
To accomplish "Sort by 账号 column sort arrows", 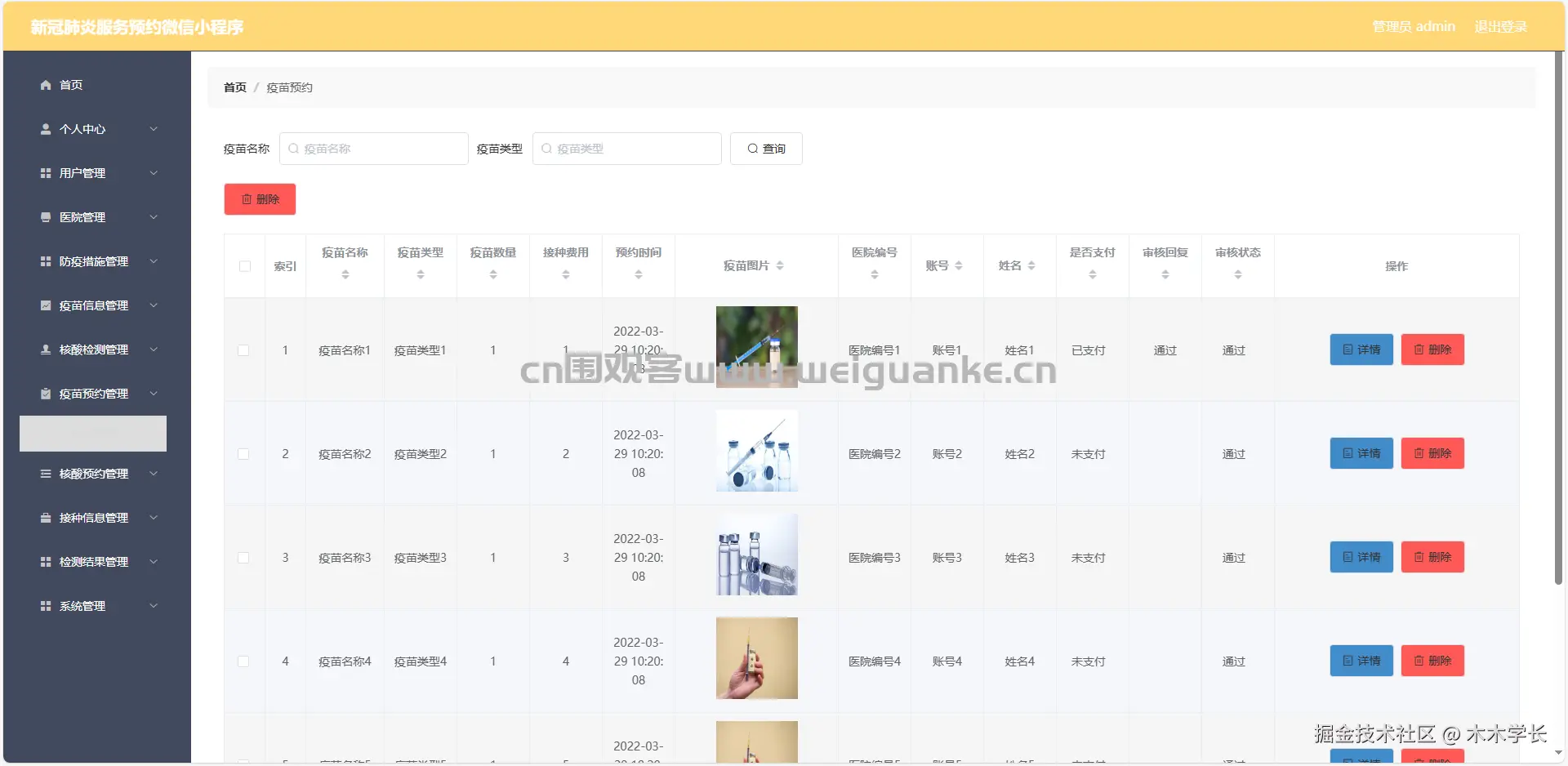I will coord(959,265).
